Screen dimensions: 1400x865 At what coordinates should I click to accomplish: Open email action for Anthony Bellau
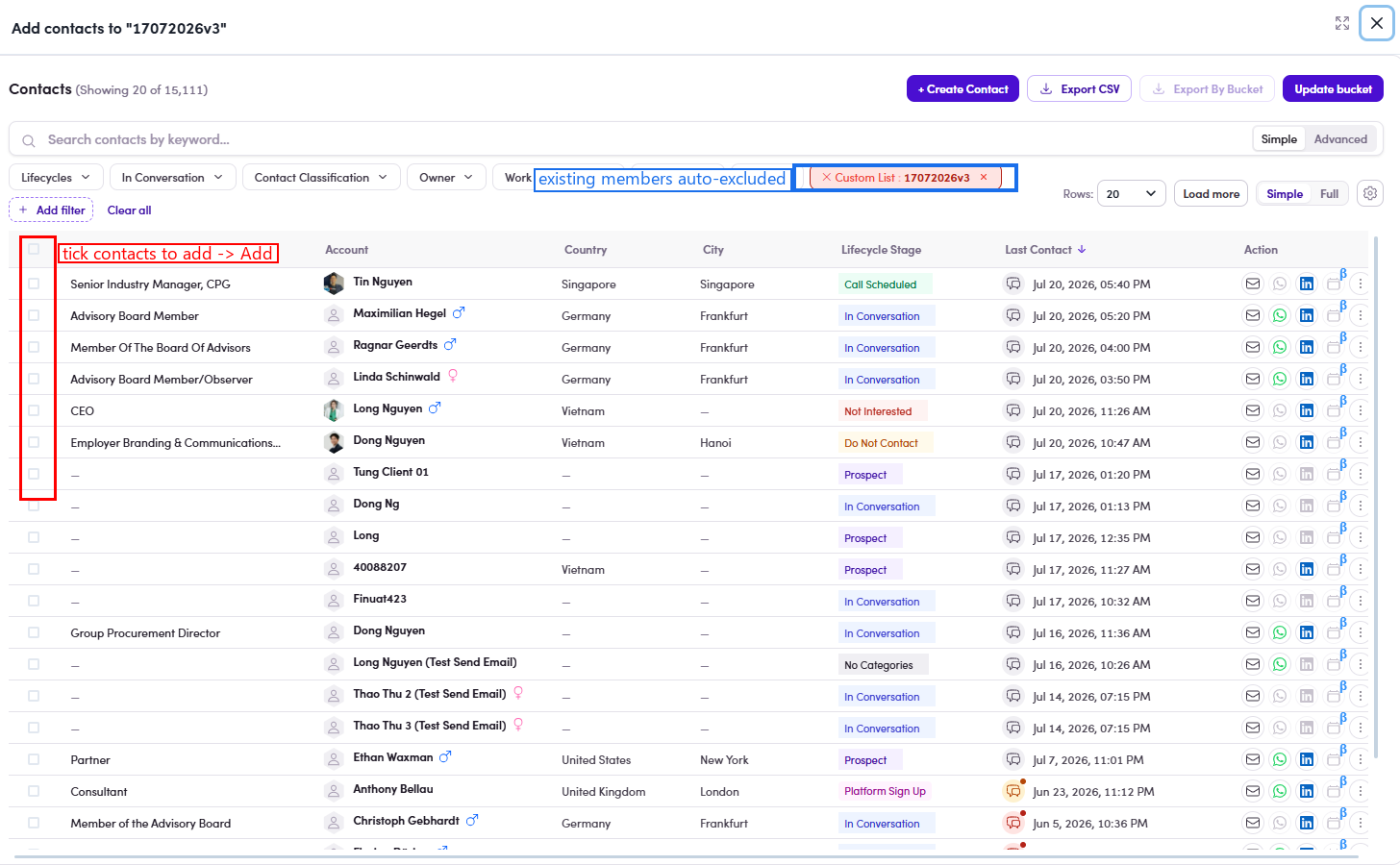point(1253,791)
